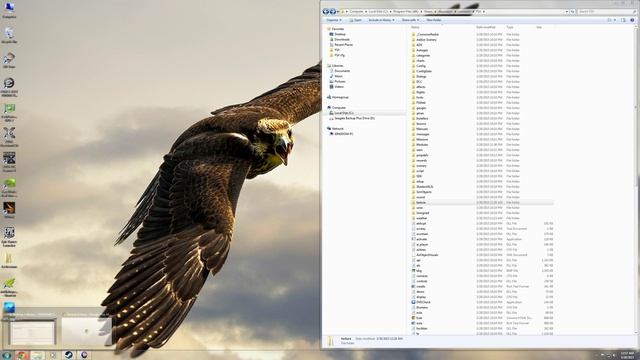The height and width of the screenshot is (360, 640).
Task: Open Google Chrome from the taskbar
Action: click(x=22, y=355)
